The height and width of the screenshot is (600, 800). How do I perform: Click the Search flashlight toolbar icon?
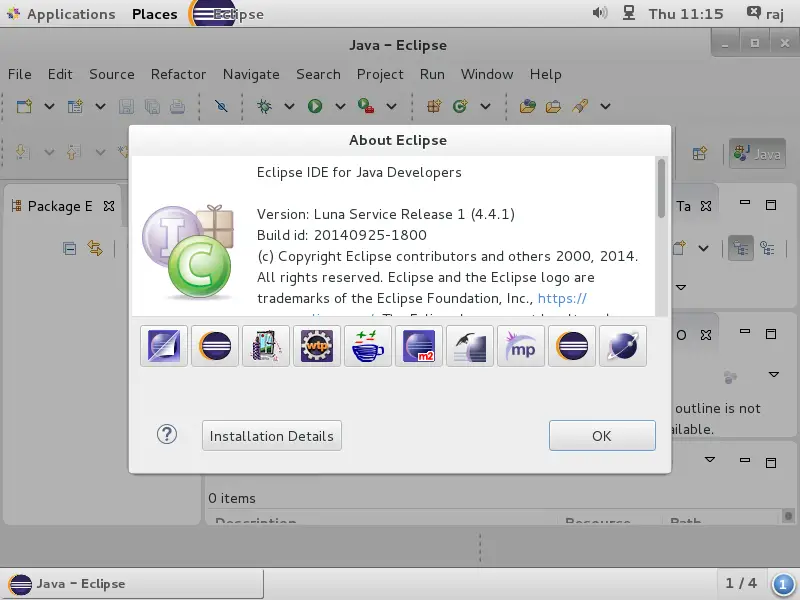click(x=580, y=106)
